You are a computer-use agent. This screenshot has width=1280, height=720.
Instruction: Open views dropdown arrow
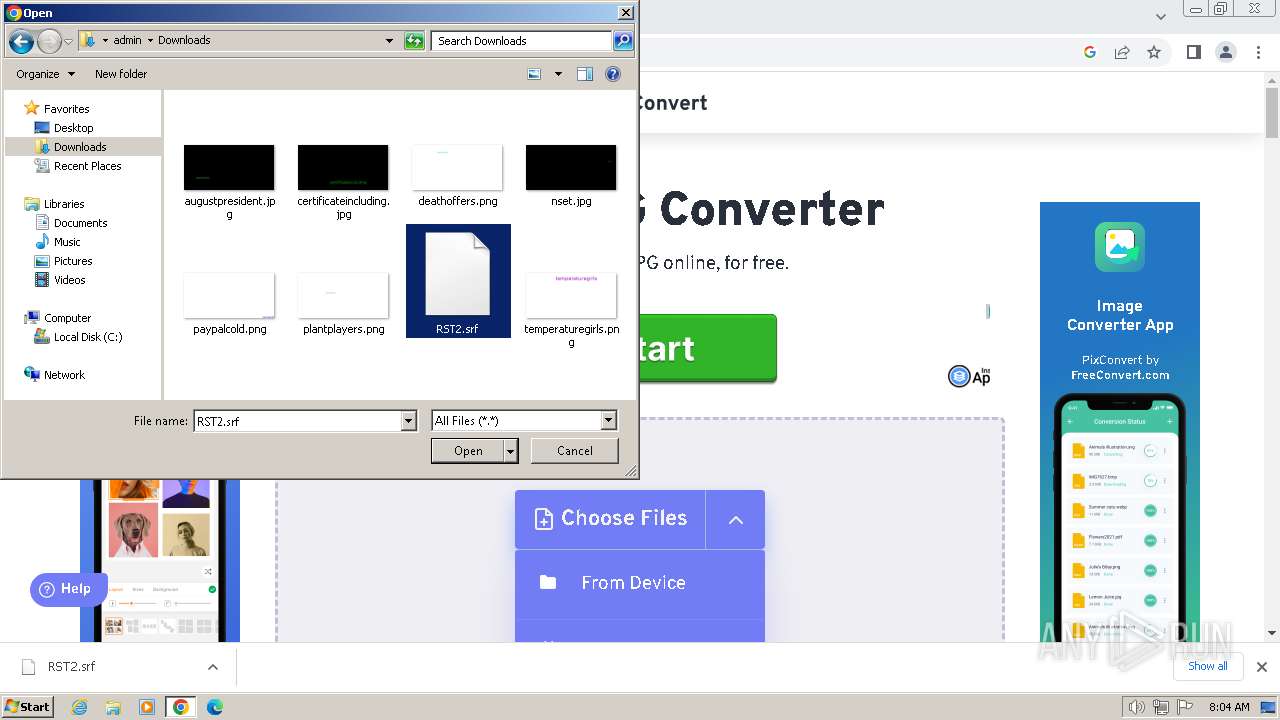[x=558, y=74]
